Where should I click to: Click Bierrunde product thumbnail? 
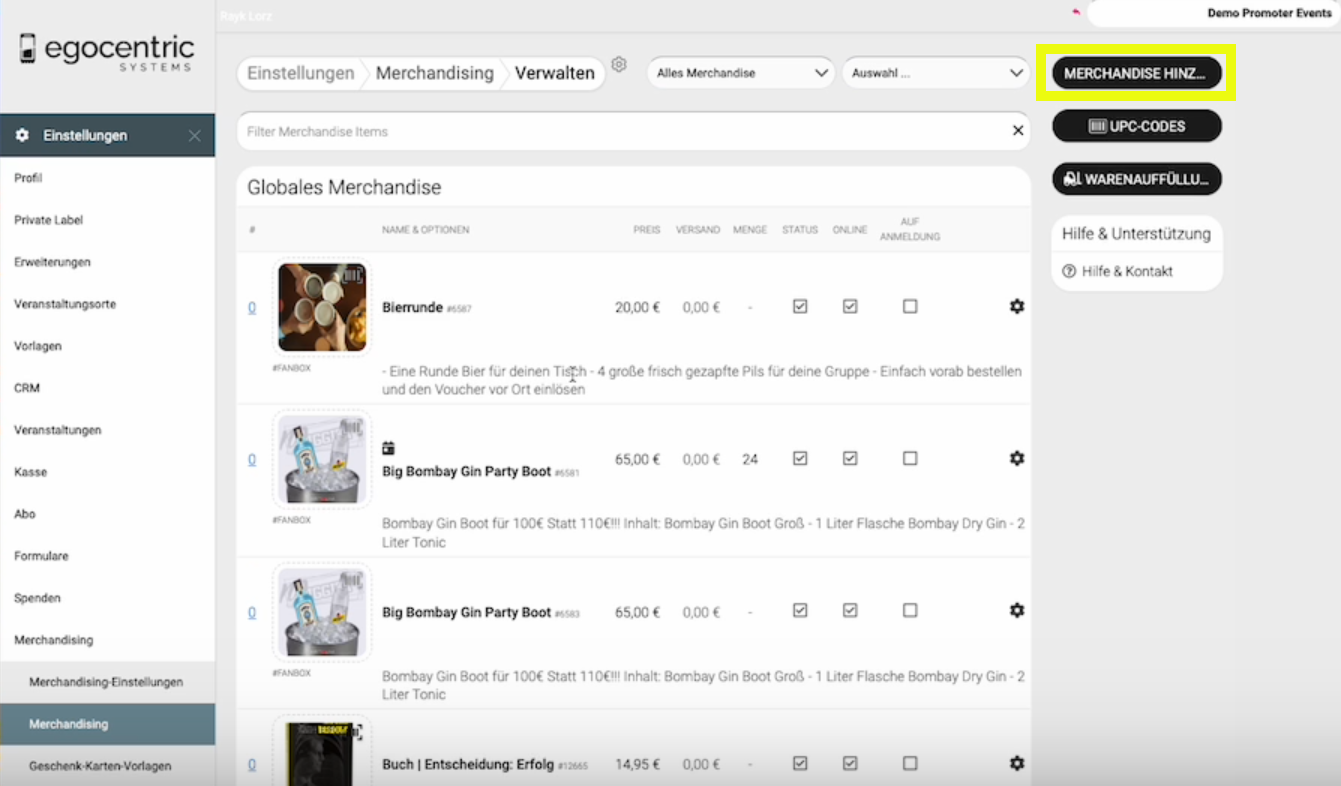coord(322,308)
